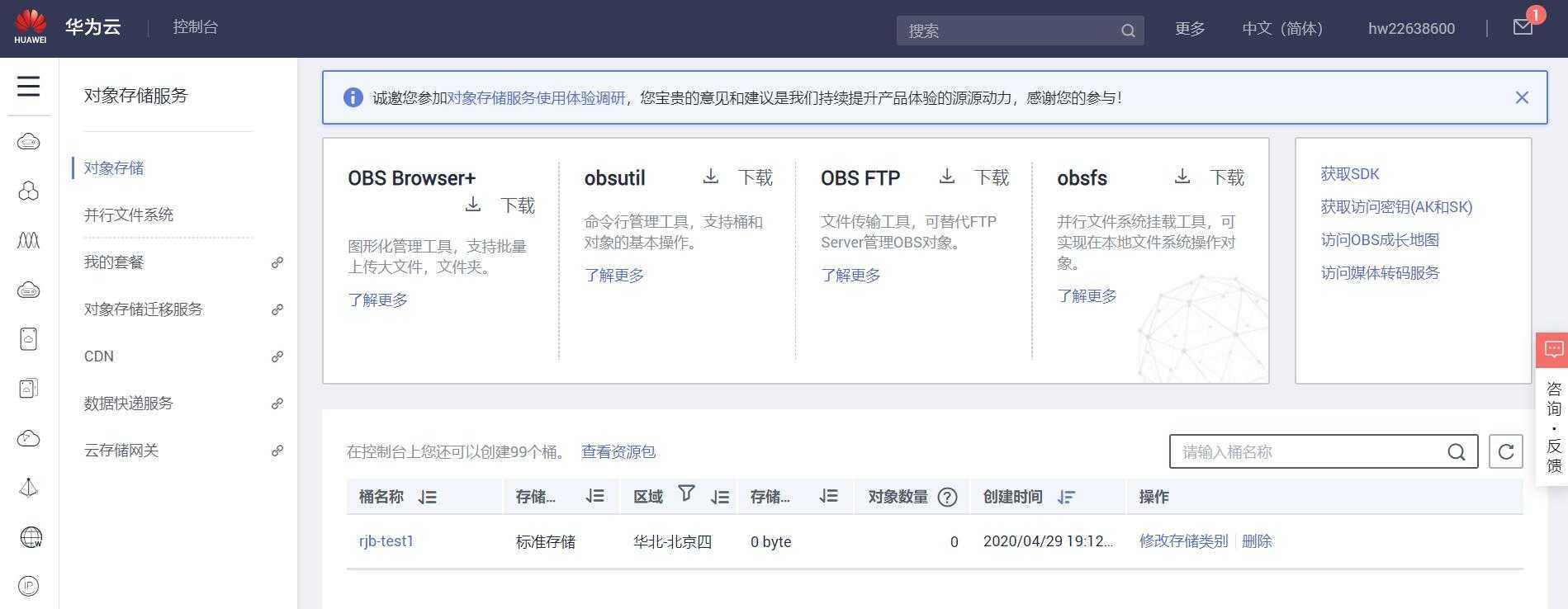Screen dimensions: 1568x609
Task: Sort by the first 存储... column sort icon
Action: click(595, 496)
